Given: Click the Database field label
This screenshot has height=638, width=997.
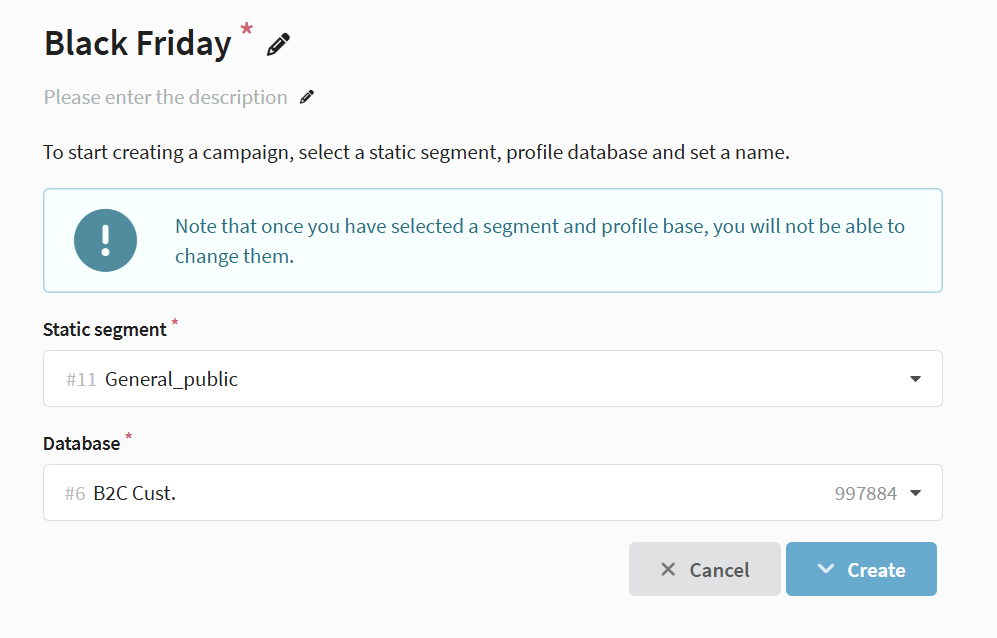Looking at the screenshot, I should (81, 443).
